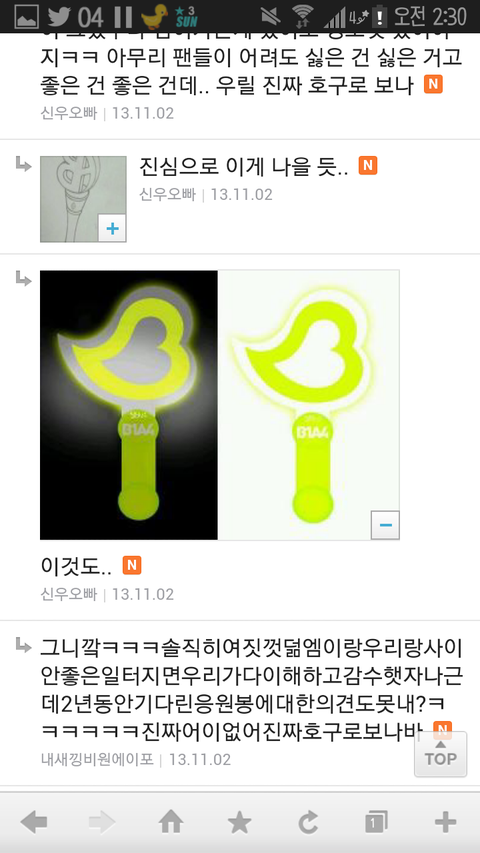Tap the duck icon in status bar

click(154, 16)
